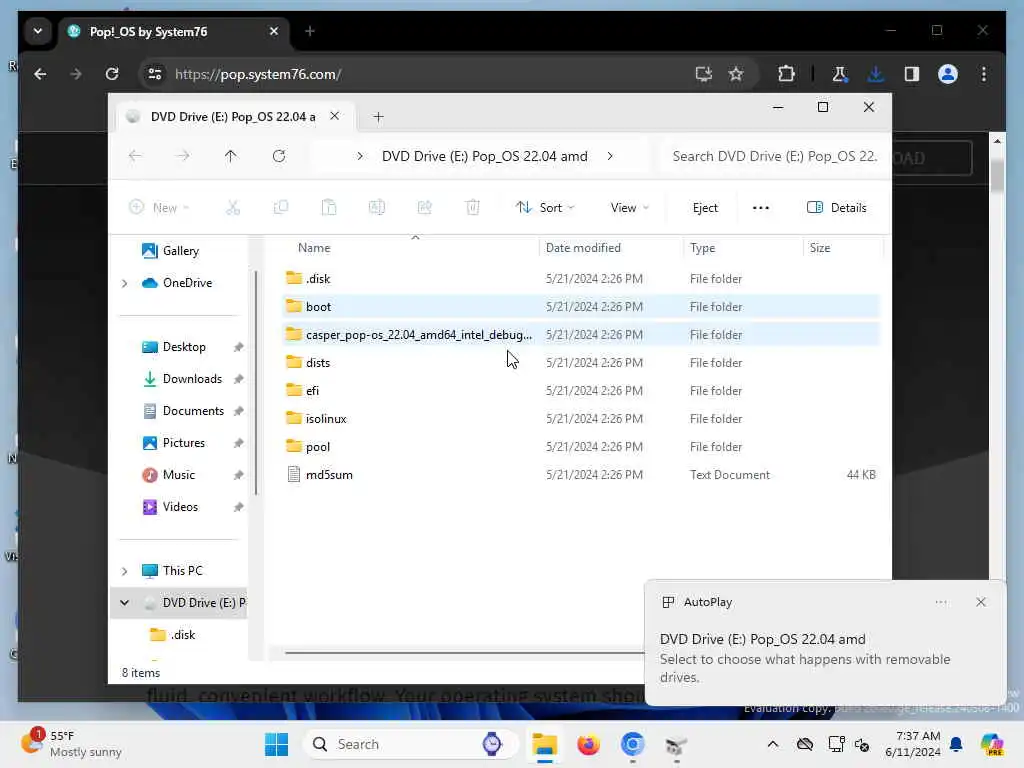
Task: Sort by Date modified column header
Action: [x=583, y=248]
